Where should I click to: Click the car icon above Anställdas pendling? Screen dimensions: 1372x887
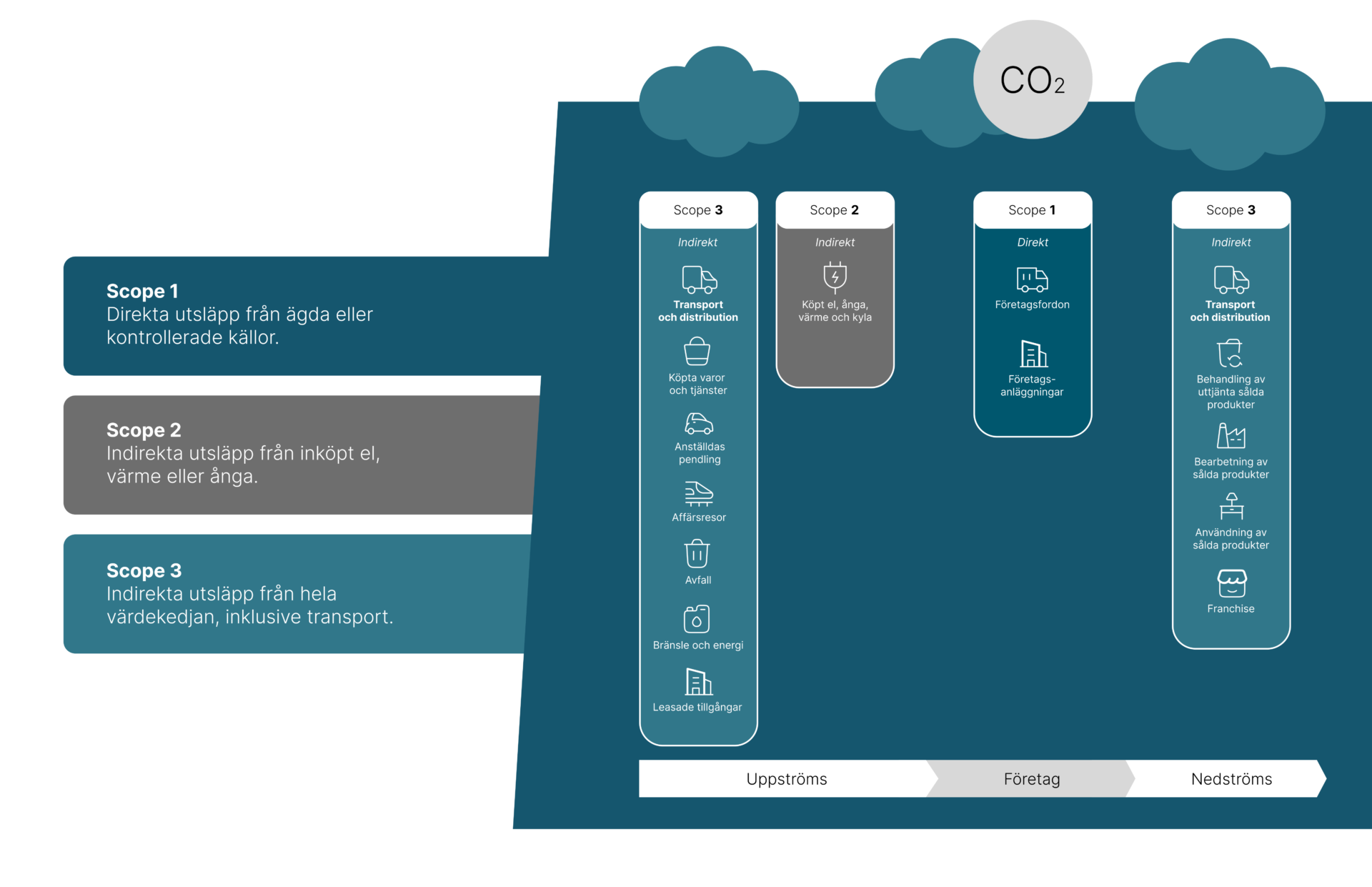coord(699,424)
